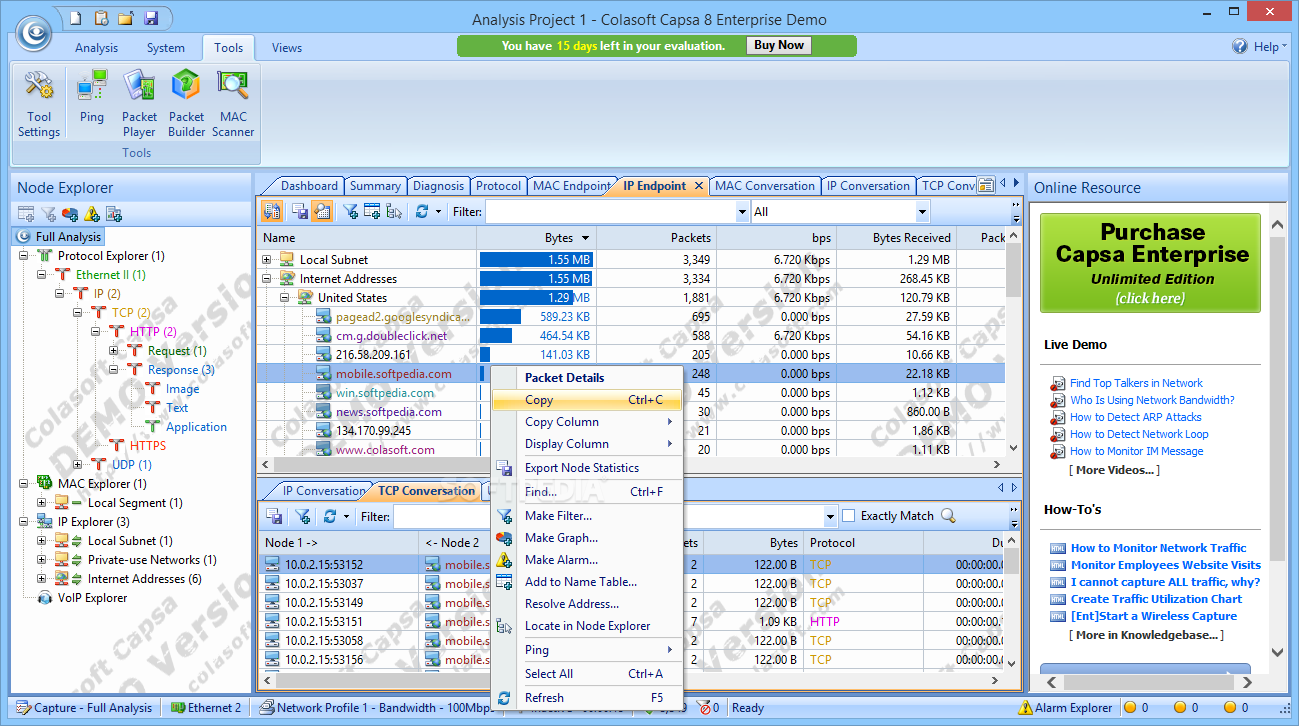This screenshot has height=726, width=1299.
Task: Open the Views ribbon tab
Action: (286, 47)
